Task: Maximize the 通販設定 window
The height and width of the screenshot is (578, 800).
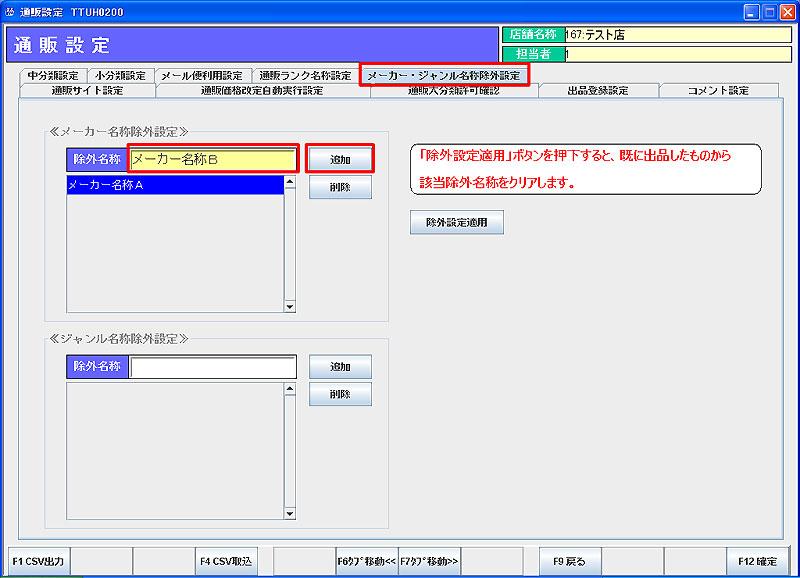Action: (769, 12)
